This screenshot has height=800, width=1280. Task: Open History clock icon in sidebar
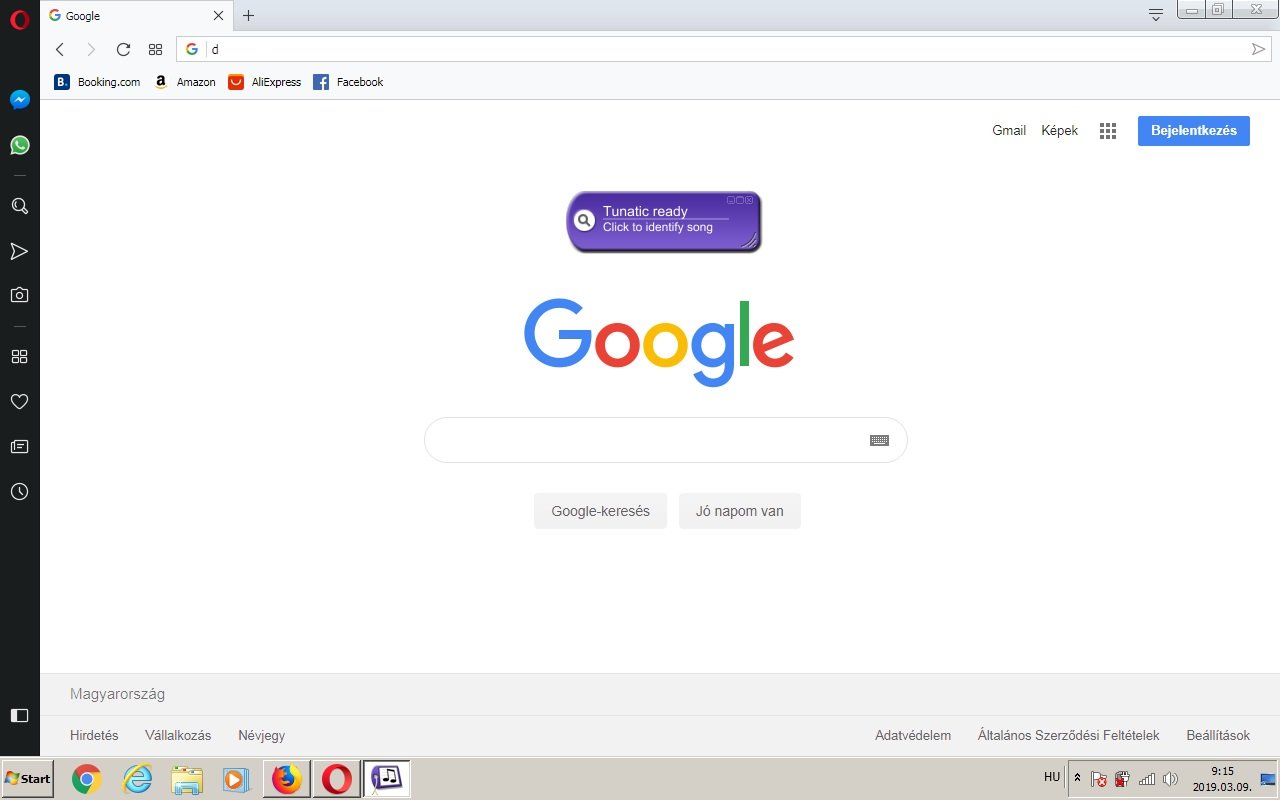coord(20,492)
